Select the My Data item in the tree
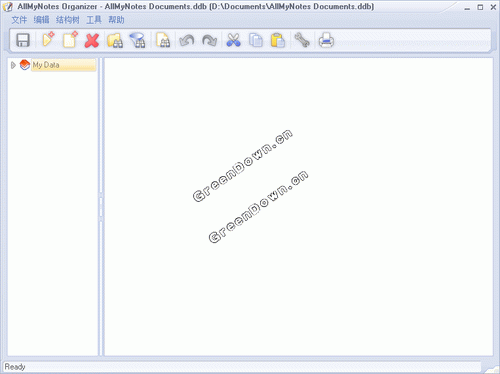This screenshot has width=500, height=374. click(46, 65)
